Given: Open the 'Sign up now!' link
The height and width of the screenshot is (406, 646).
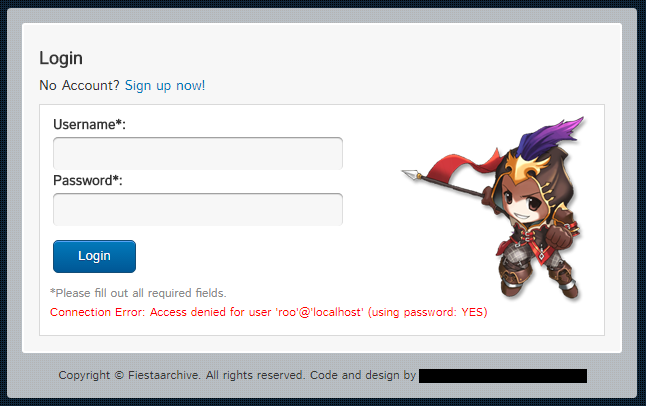Looking at the screenshot, I should 165,85.
